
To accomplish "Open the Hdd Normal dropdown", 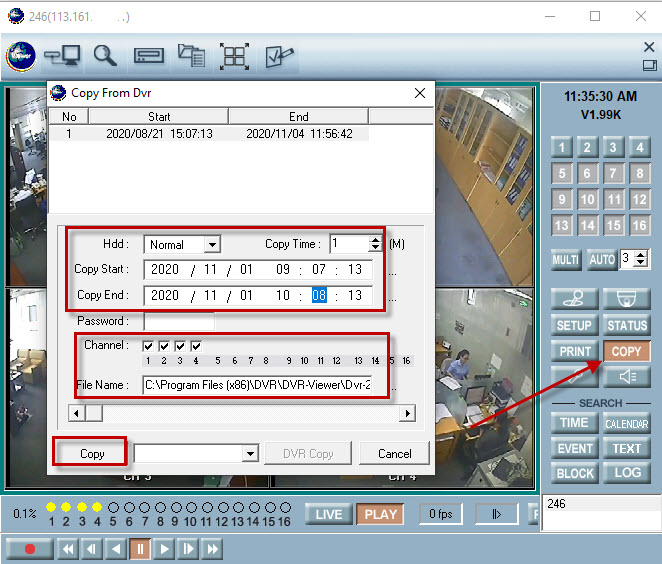I will (212, 244).
